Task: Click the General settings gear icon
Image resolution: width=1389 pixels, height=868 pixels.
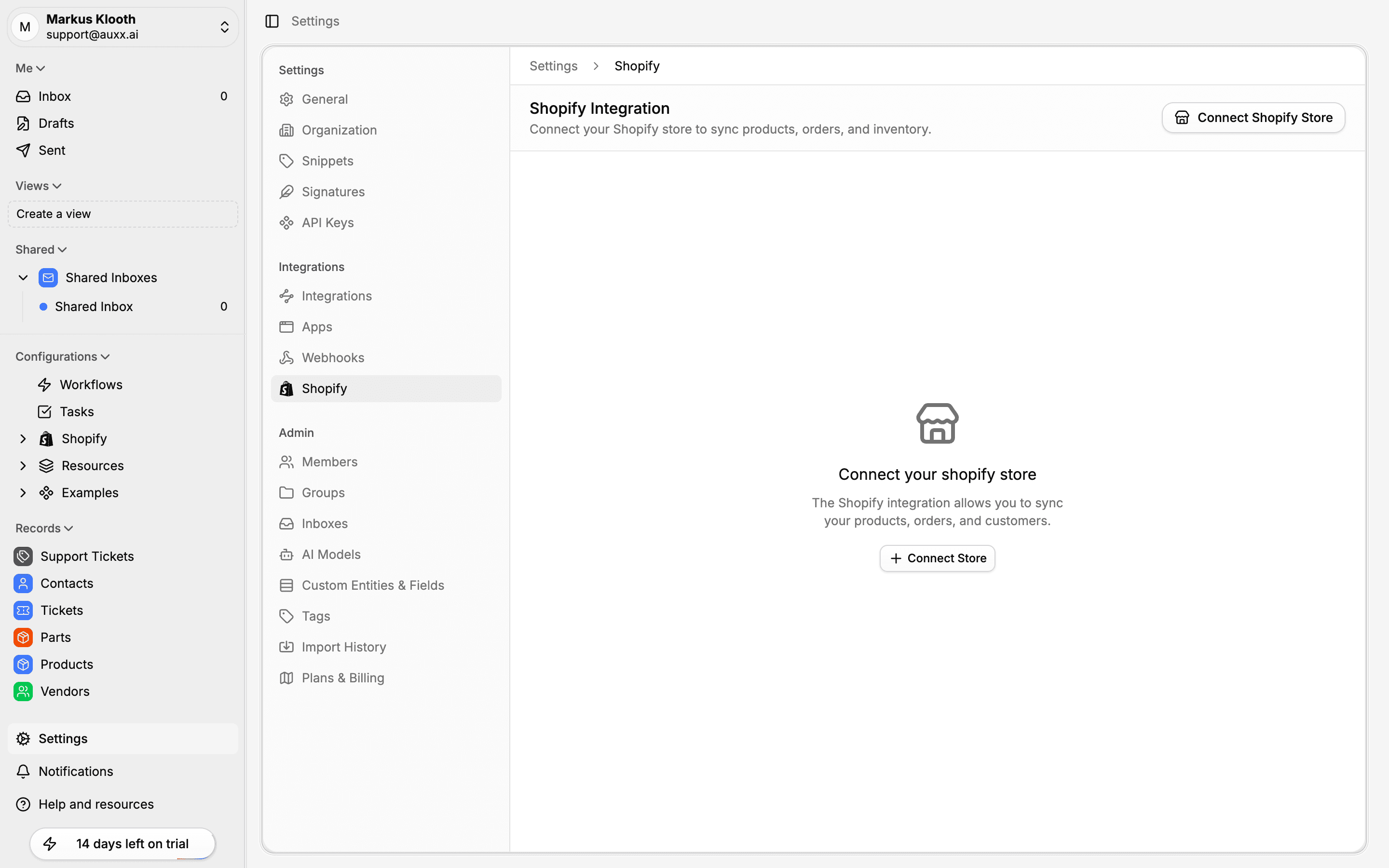Action: pyautogui.click(x=286, y=99)
